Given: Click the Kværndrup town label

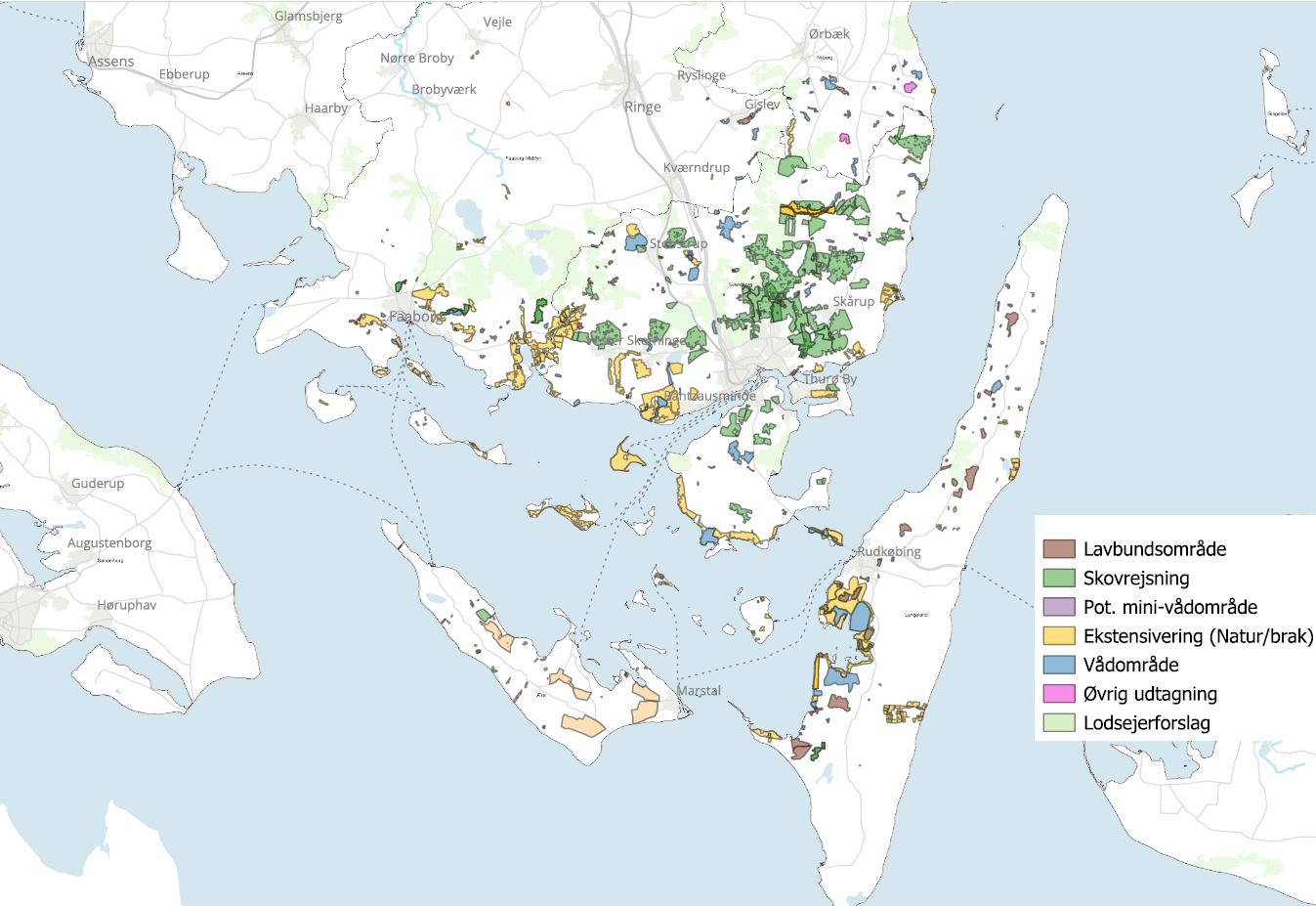Looking at the screenshot, I should (697, 168).
